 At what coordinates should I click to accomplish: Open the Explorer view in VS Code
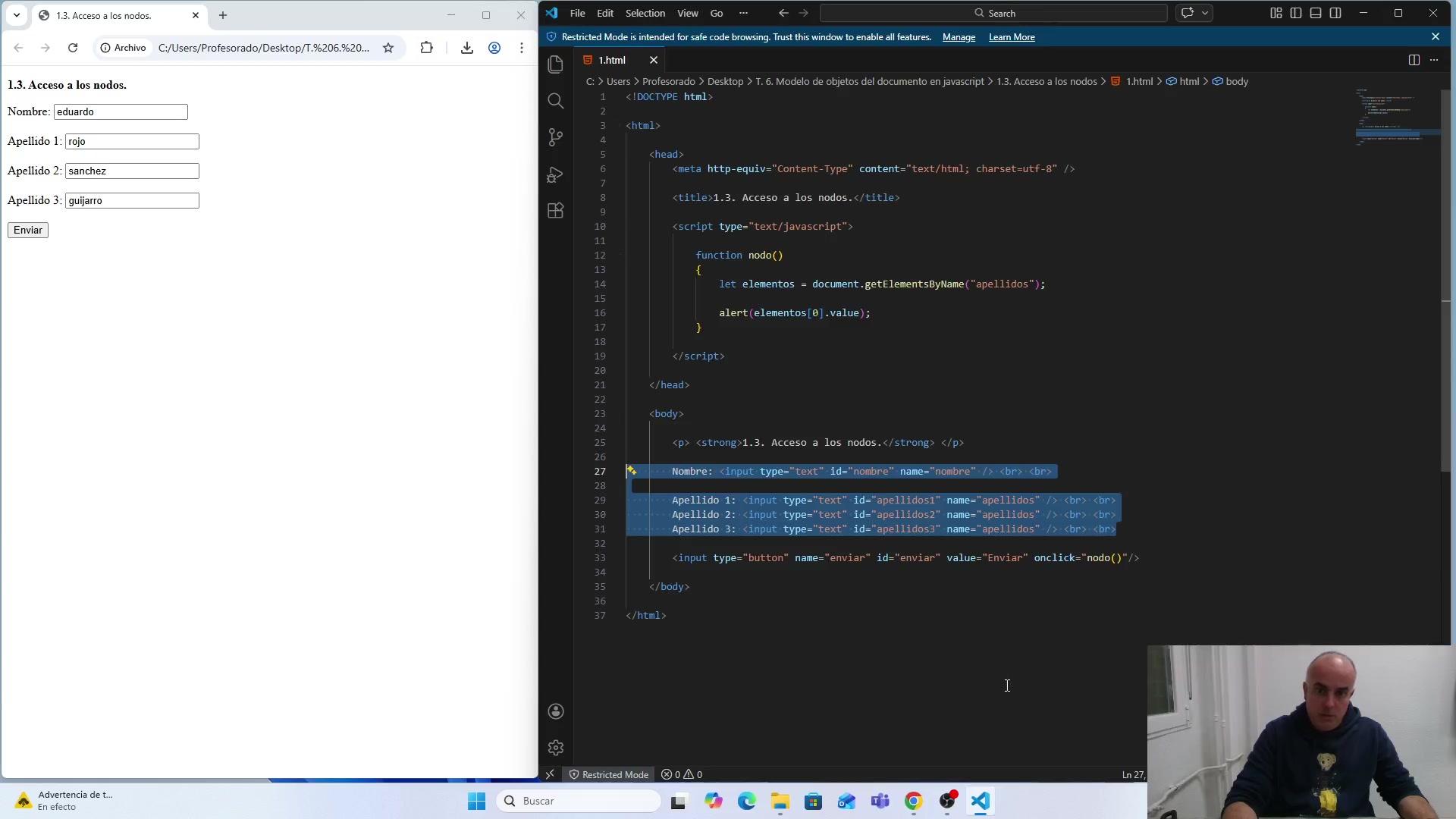click(556, 64)
